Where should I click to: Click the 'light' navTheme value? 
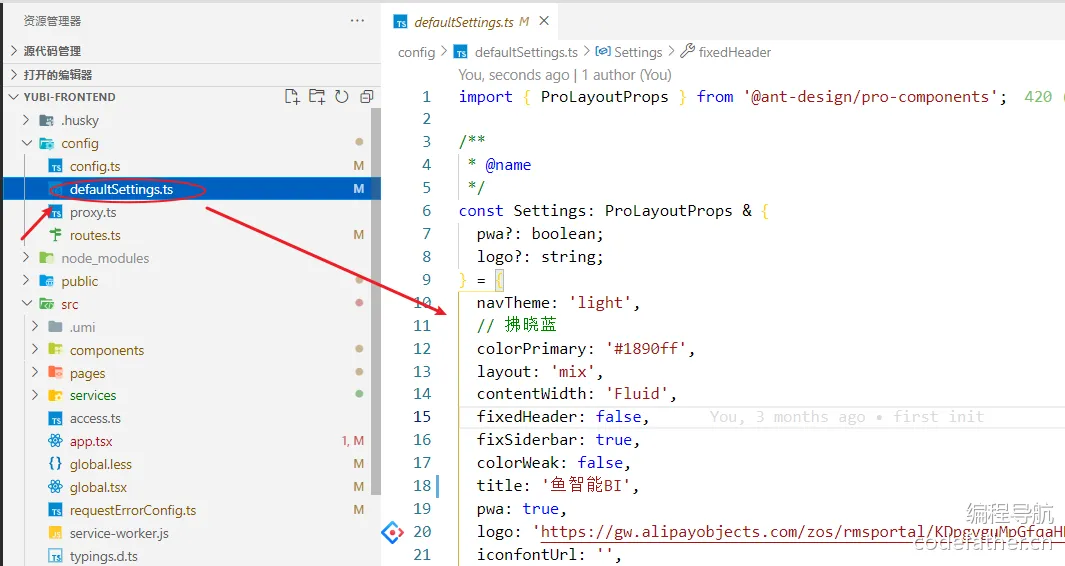coord(600,303)
